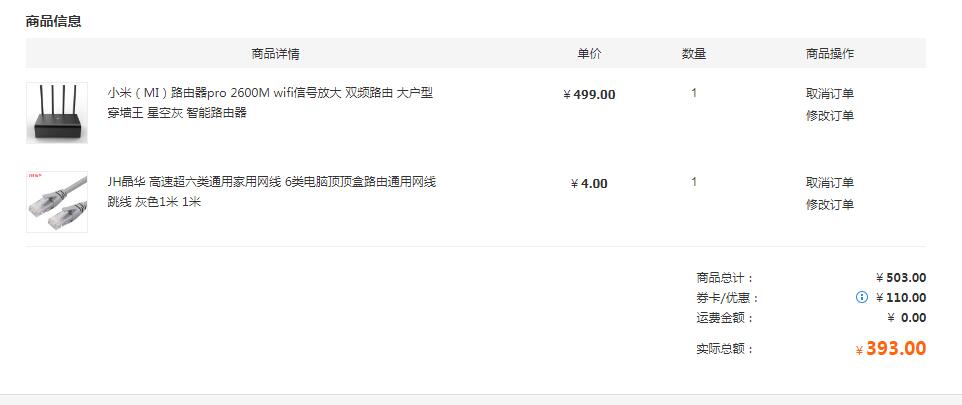The height and width of the screenshot is (405, 962).
Task: Open the Xiaomi router product thumbnail
Action: pyautogui.click(x=57, y=113)
